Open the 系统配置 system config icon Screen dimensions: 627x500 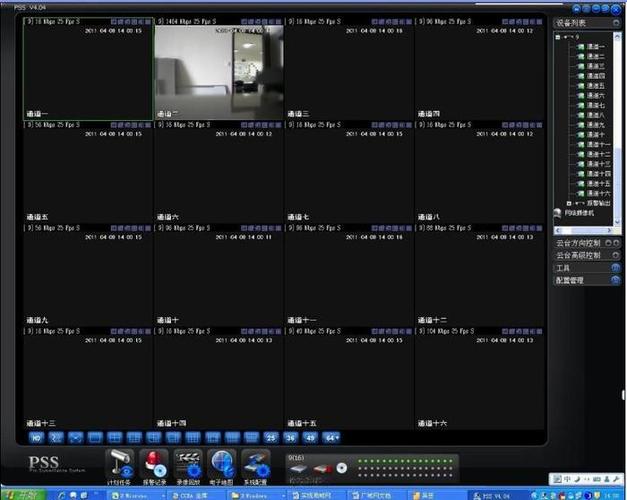click(x=256, y=464)
